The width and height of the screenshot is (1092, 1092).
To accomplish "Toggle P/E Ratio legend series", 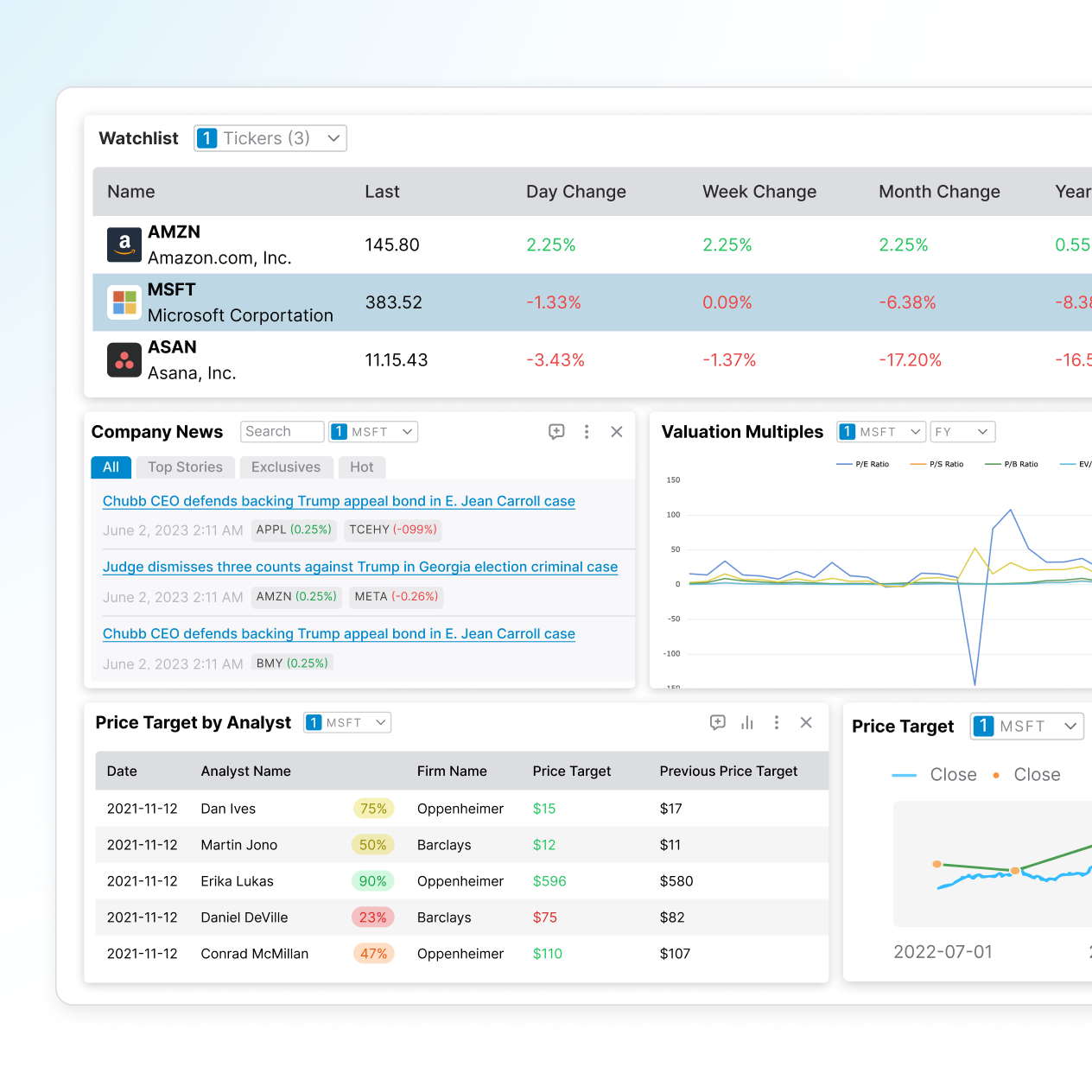I will (x=863, y=464).
